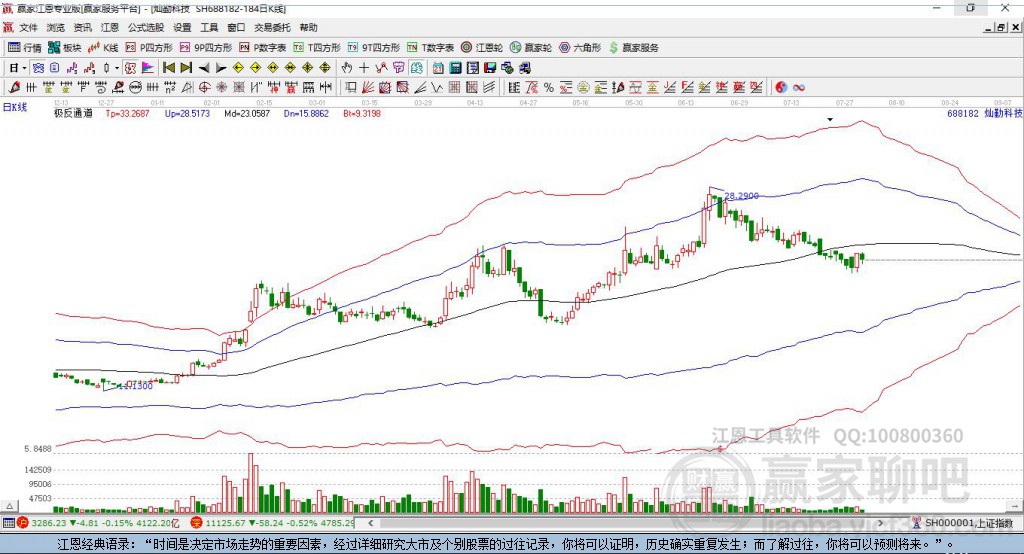Click the jump-to-first-bar icon

click(x=169, y=68)
